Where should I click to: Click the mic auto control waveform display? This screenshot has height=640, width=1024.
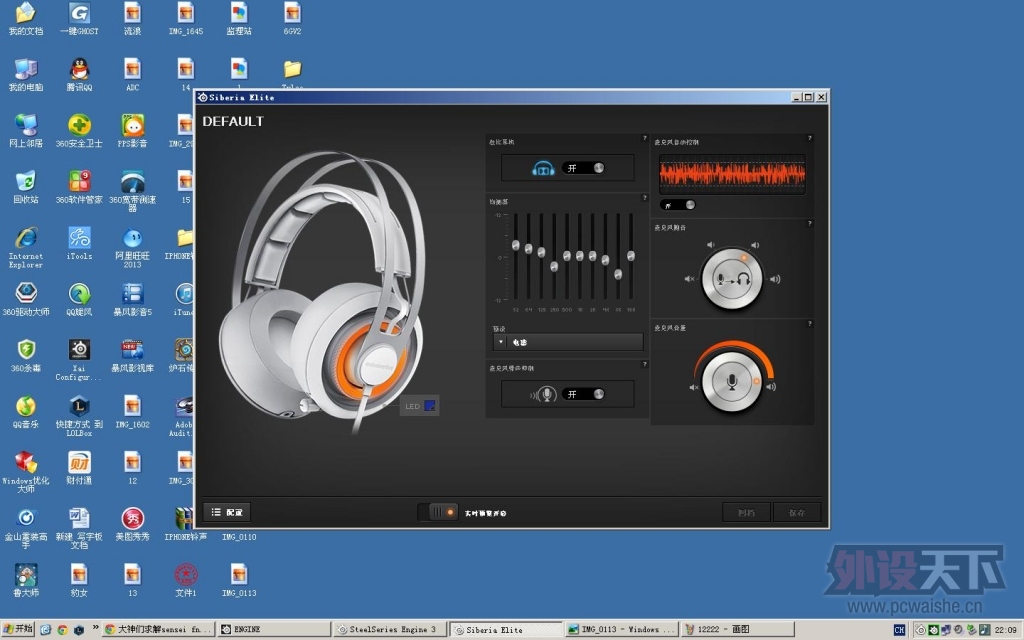coord(732,174)
